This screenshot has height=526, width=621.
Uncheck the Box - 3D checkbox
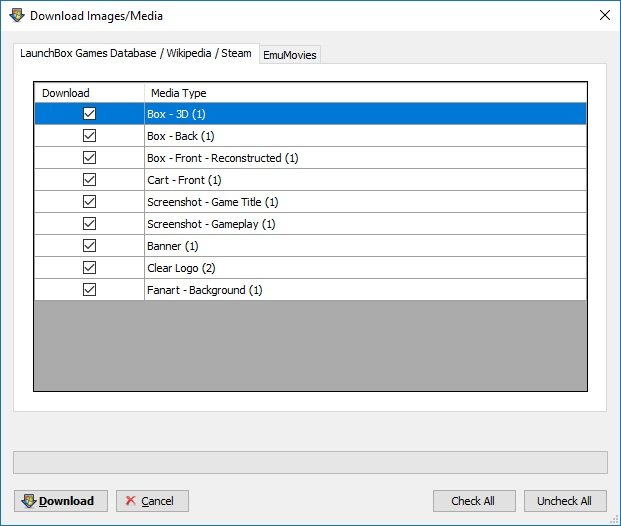click(x=90, y=114)
